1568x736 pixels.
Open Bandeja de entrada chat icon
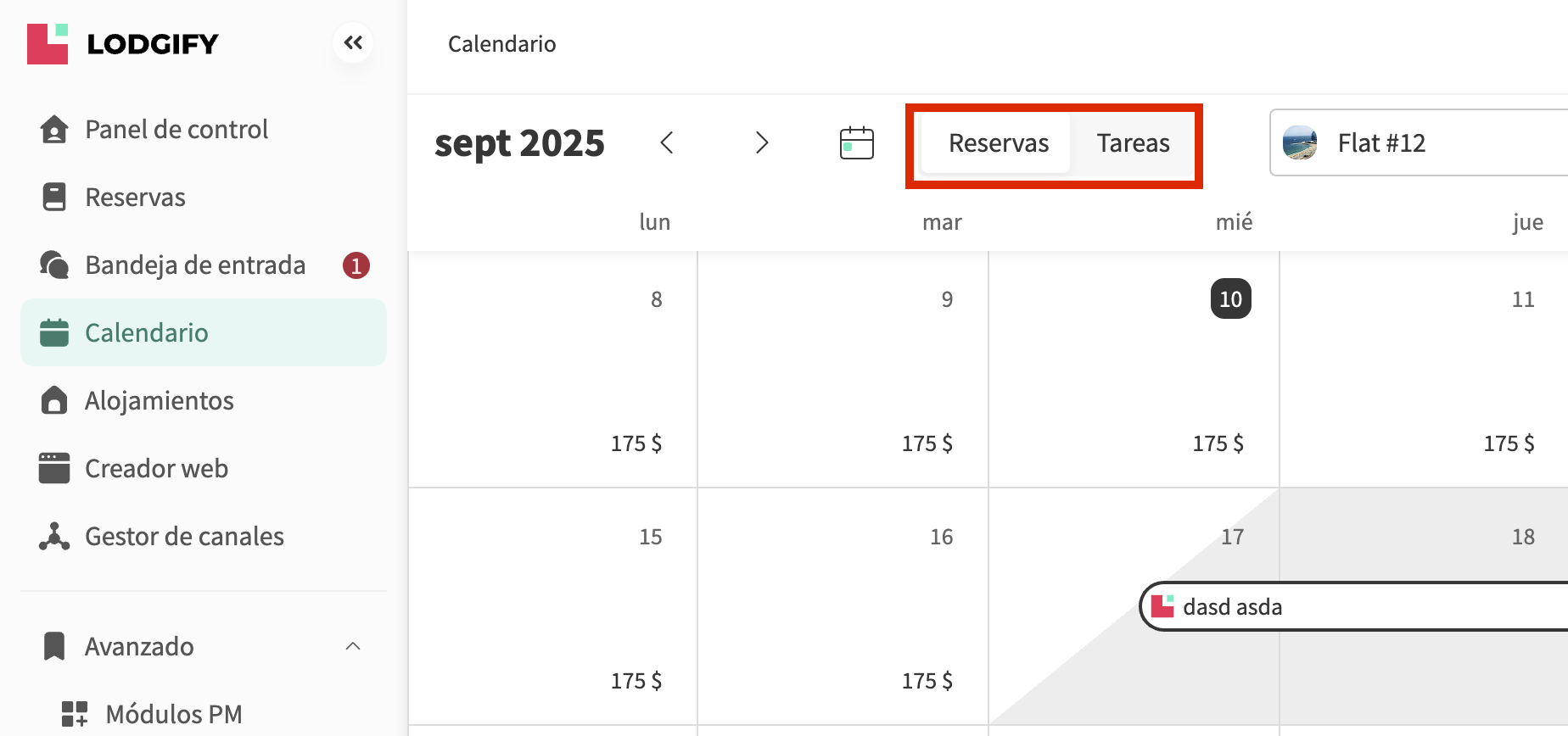pyautogui.click(x=54, y=265)
